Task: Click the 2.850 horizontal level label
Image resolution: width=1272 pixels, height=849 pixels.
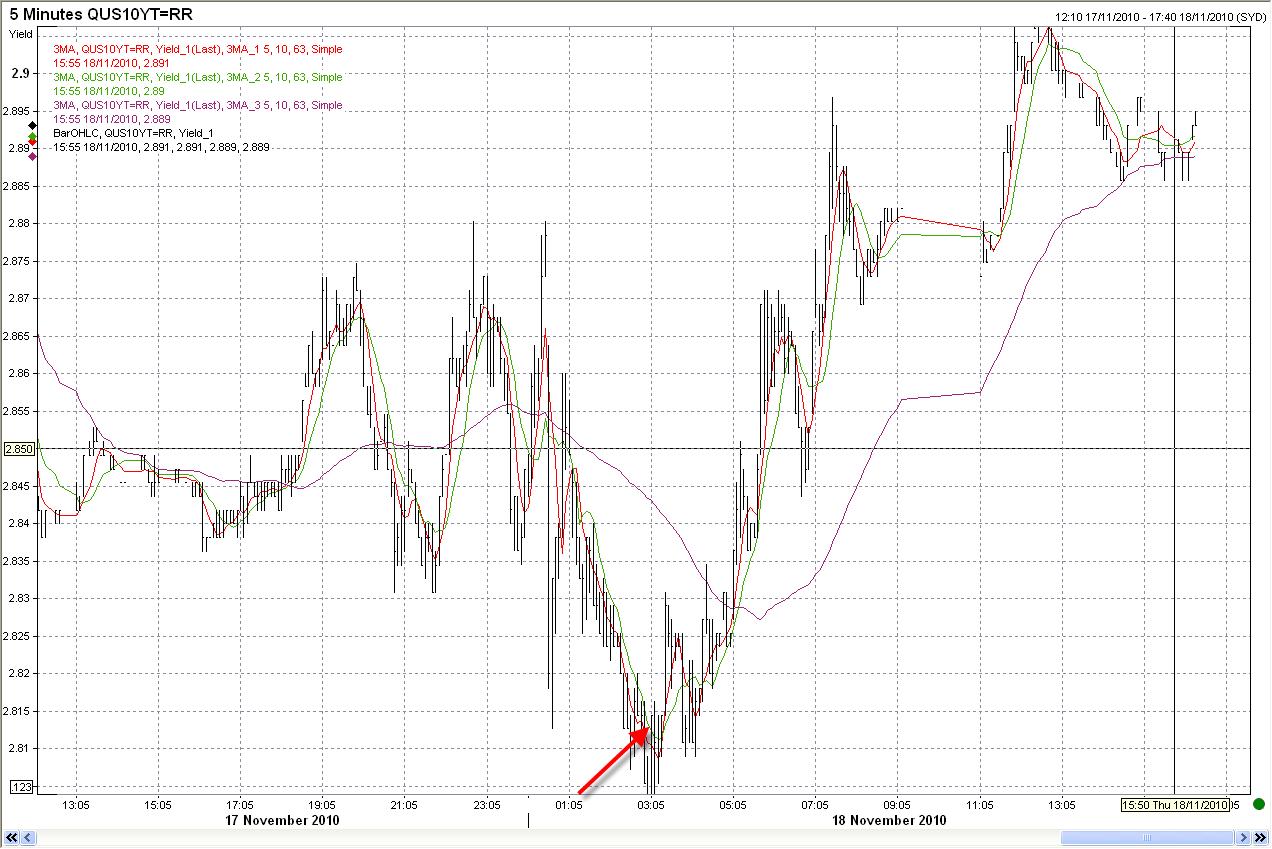Action: click(21, 449)
